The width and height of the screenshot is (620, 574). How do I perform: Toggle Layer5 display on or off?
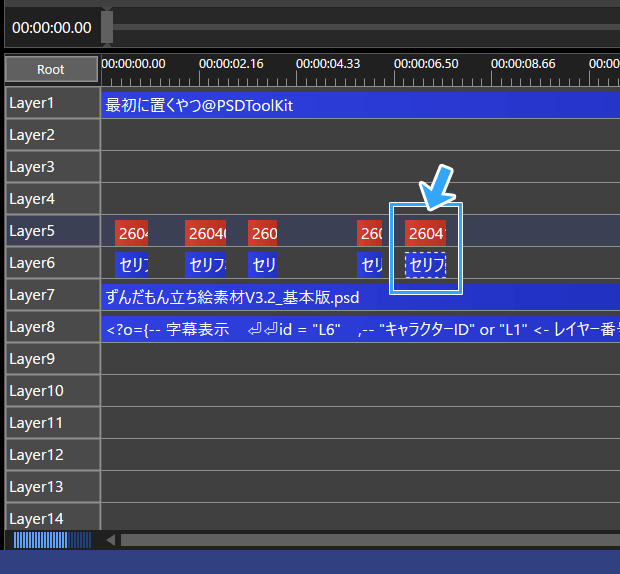[x=51, y=231]
